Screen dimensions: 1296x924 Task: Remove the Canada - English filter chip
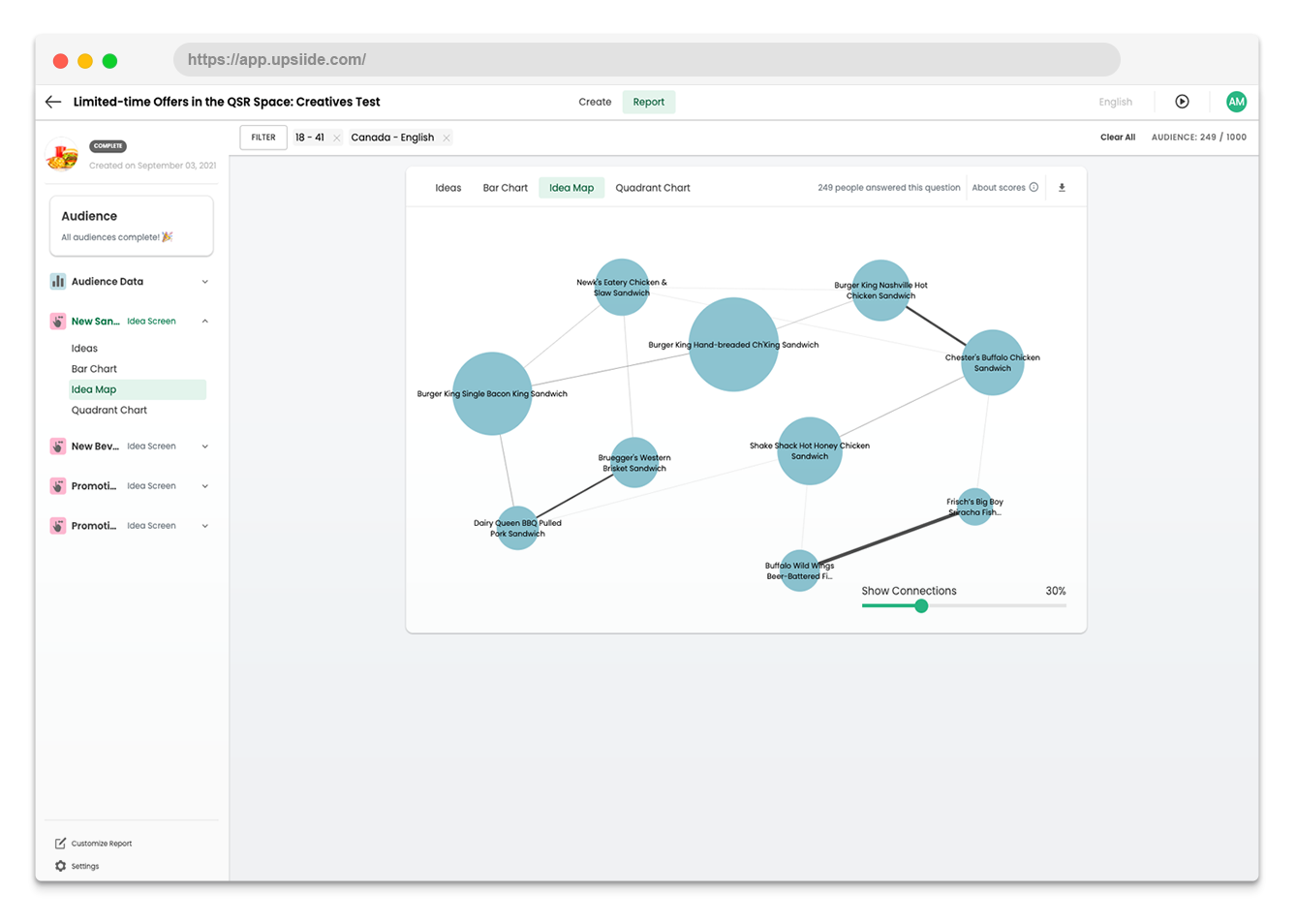click(x=447, y=138)
